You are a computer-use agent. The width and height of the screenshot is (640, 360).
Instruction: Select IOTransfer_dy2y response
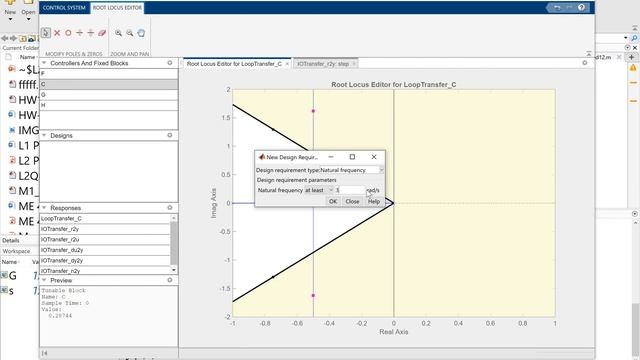(x=104, y=260)
